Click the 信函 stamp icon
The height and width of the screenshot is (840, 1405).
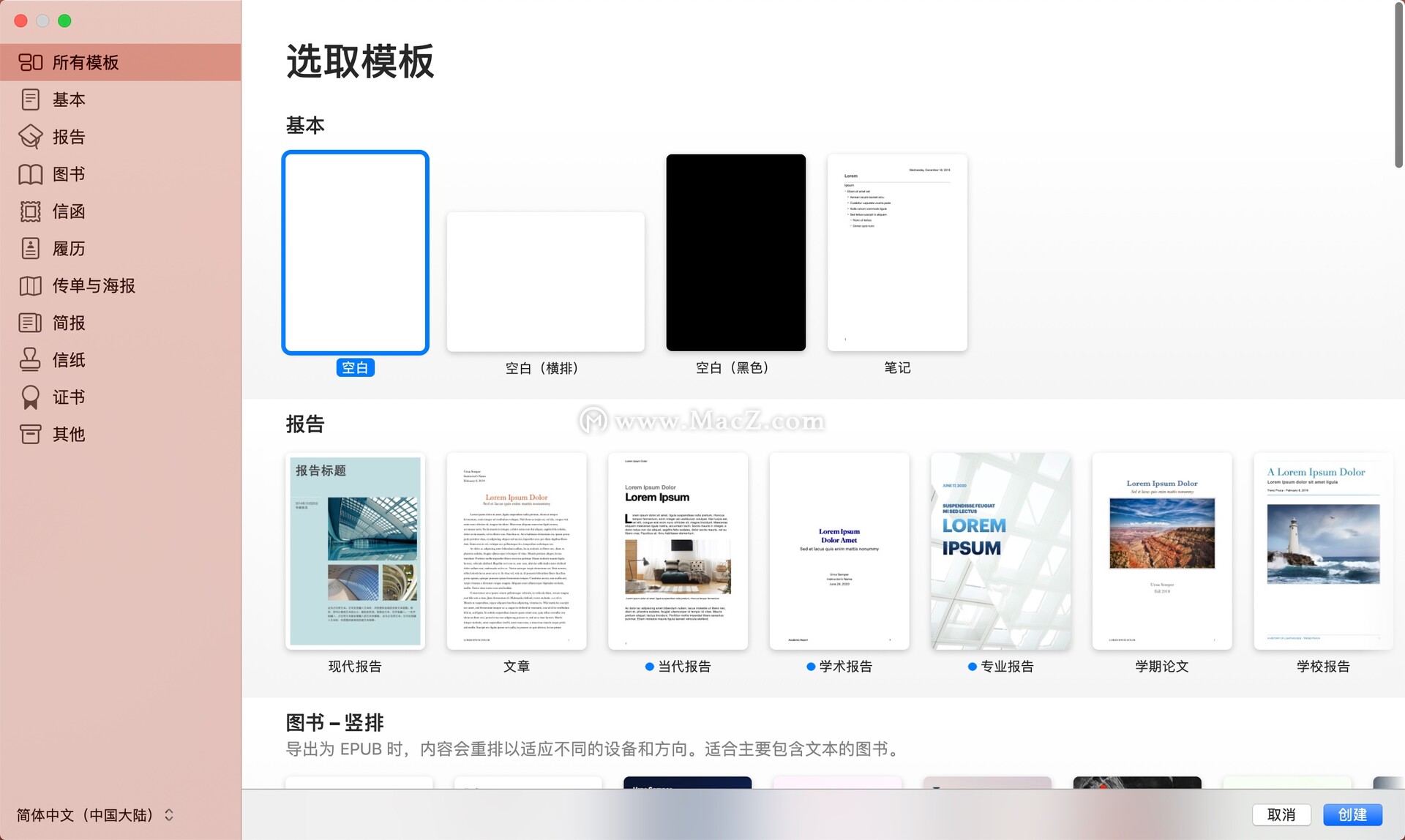click(x=31, y=211)
